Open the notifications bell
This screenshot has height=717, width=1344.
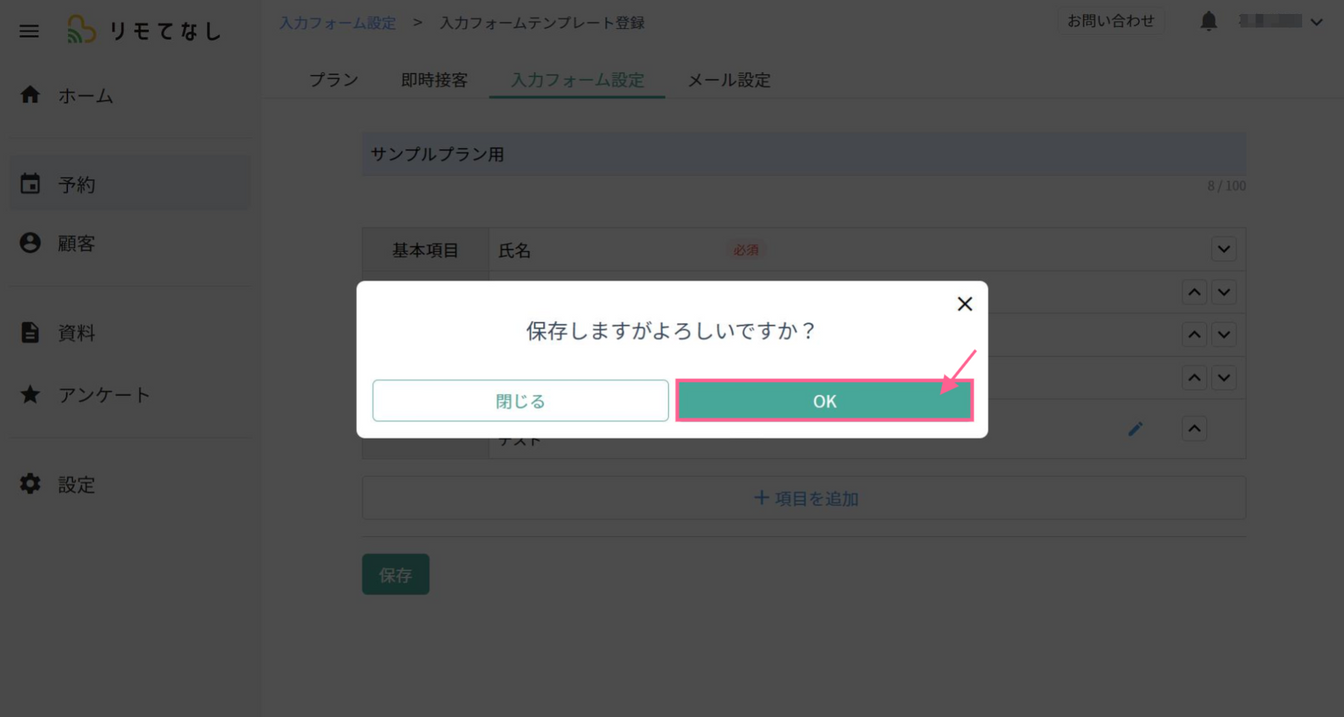(1208, 21)
